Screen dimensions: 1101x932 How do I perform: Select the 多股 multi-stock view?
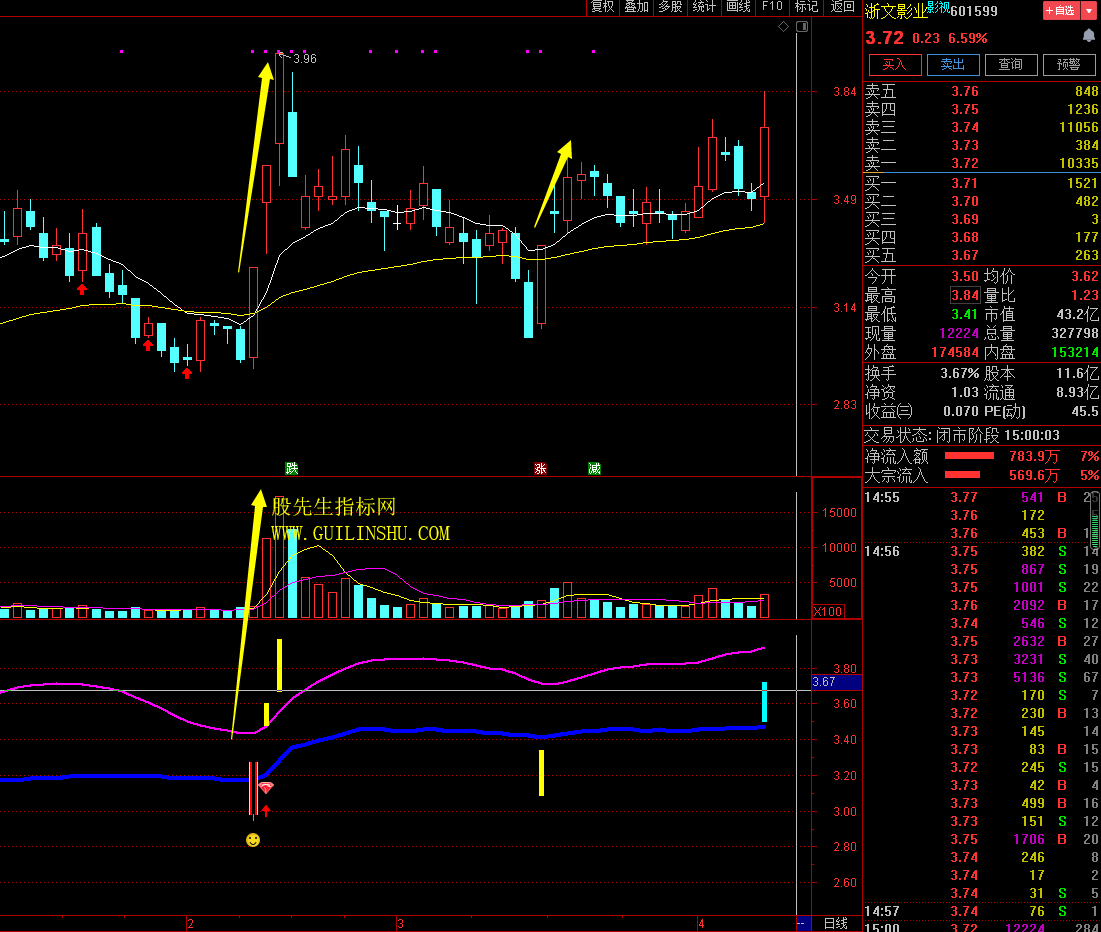tap(670, 7)
